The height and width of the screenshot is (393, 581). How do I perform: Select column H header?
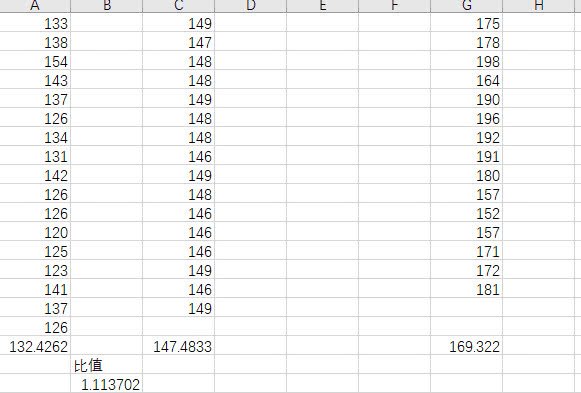pyautogui.click(x=538, y=6)
